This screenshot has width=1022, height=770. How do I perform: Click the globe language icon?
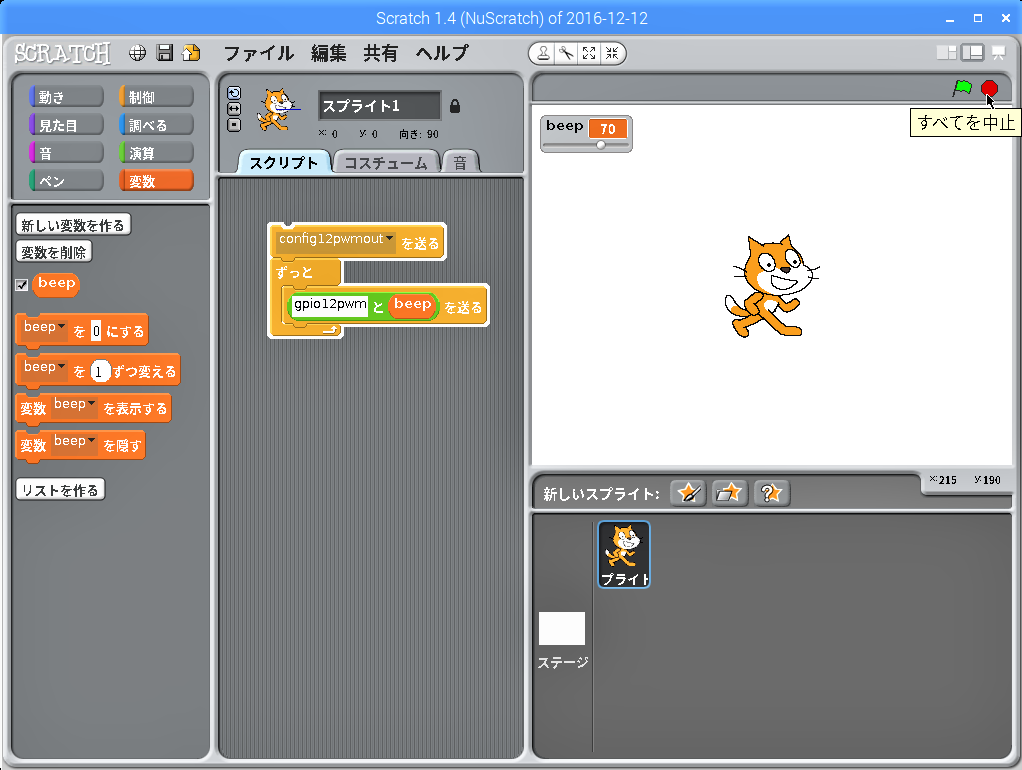click(138, 53)
